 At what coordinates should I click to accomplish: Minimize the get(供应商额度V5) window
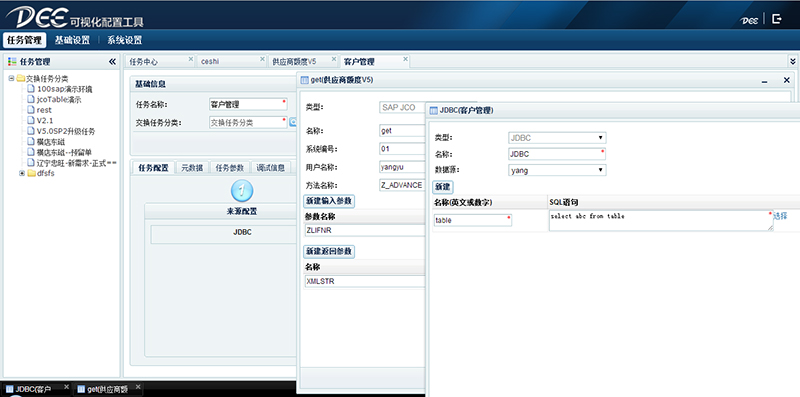[765, 82]
